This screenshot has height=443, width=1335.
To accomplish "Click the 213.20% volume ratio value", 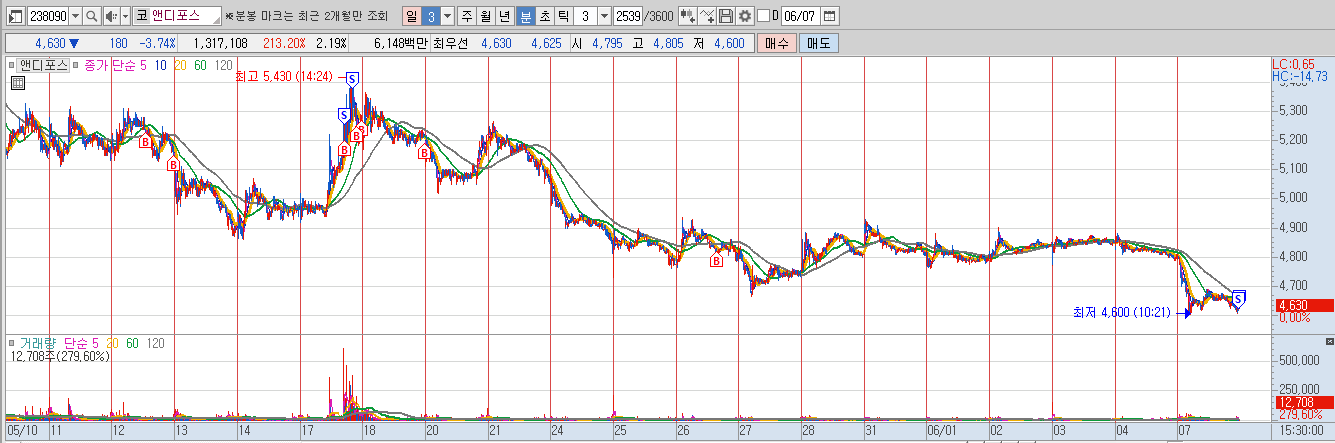I will (x=283, y=43).
